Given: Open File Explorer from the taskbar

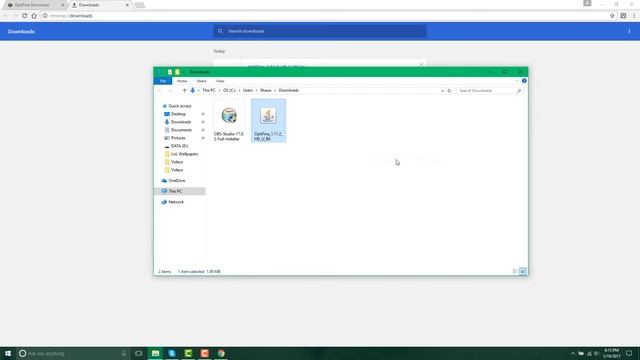Looking at the screenshot, I should point(156,353).
